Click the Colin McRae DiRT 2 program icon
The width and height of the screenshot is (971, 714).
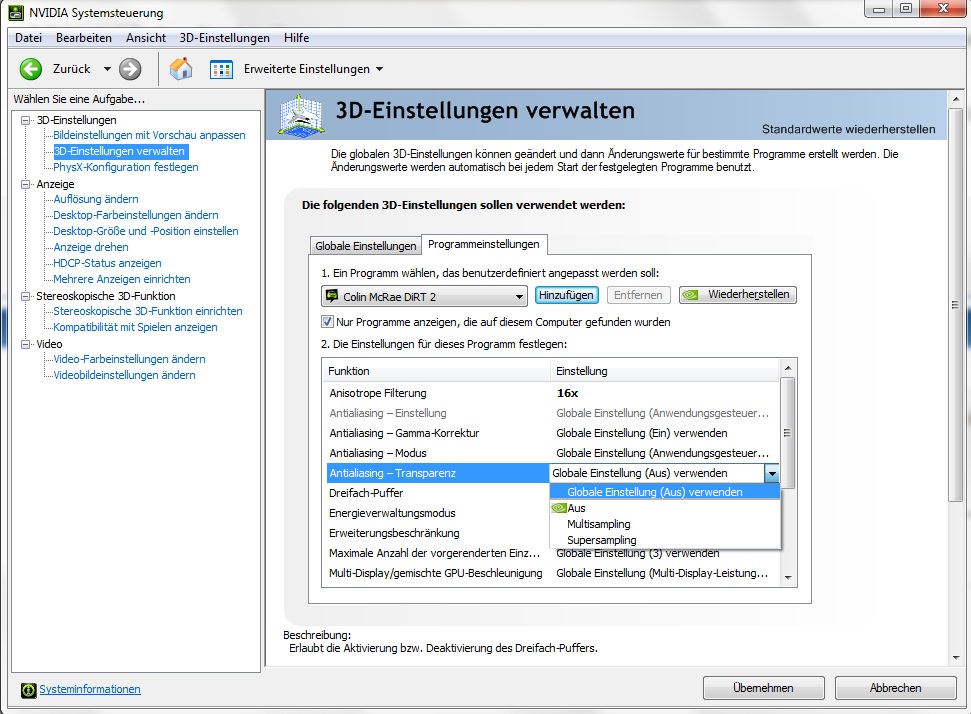coord(333,295)
